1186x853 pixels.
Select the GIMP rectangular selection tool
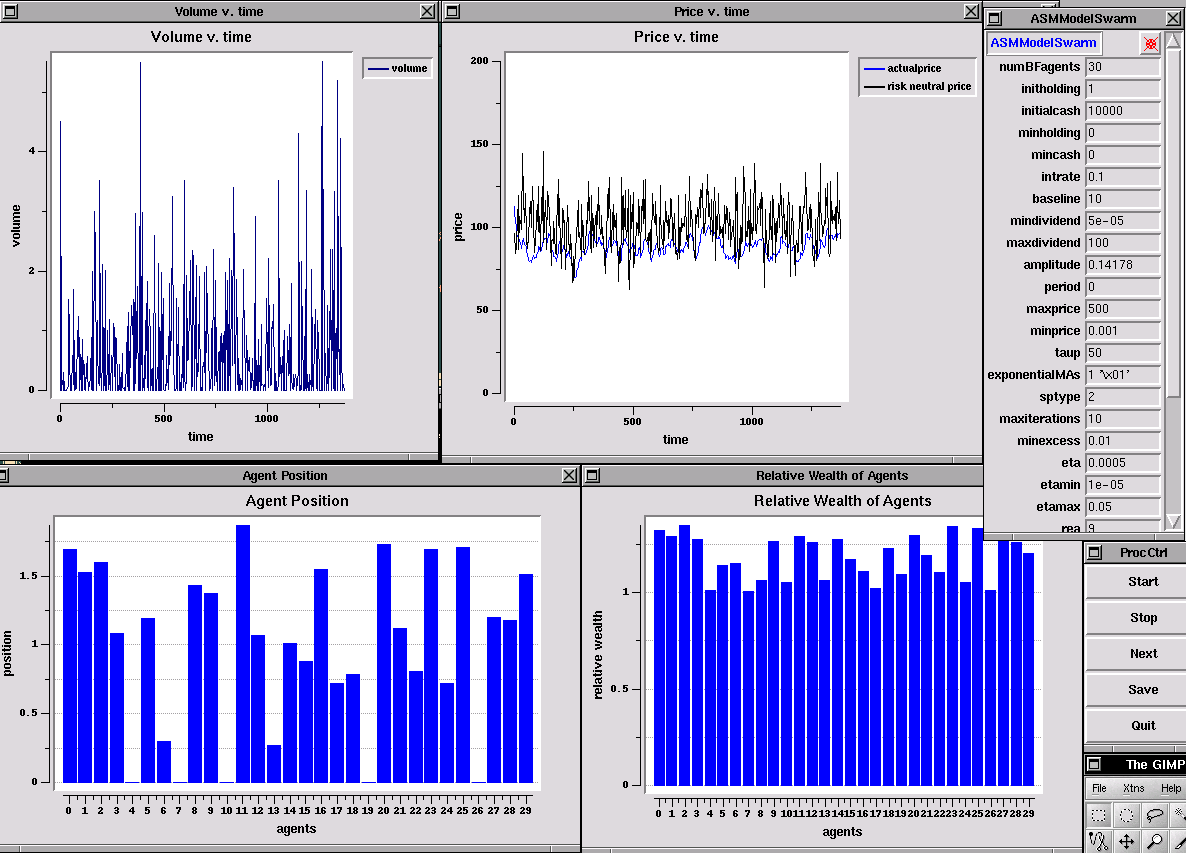click(x=1098, y=815)
